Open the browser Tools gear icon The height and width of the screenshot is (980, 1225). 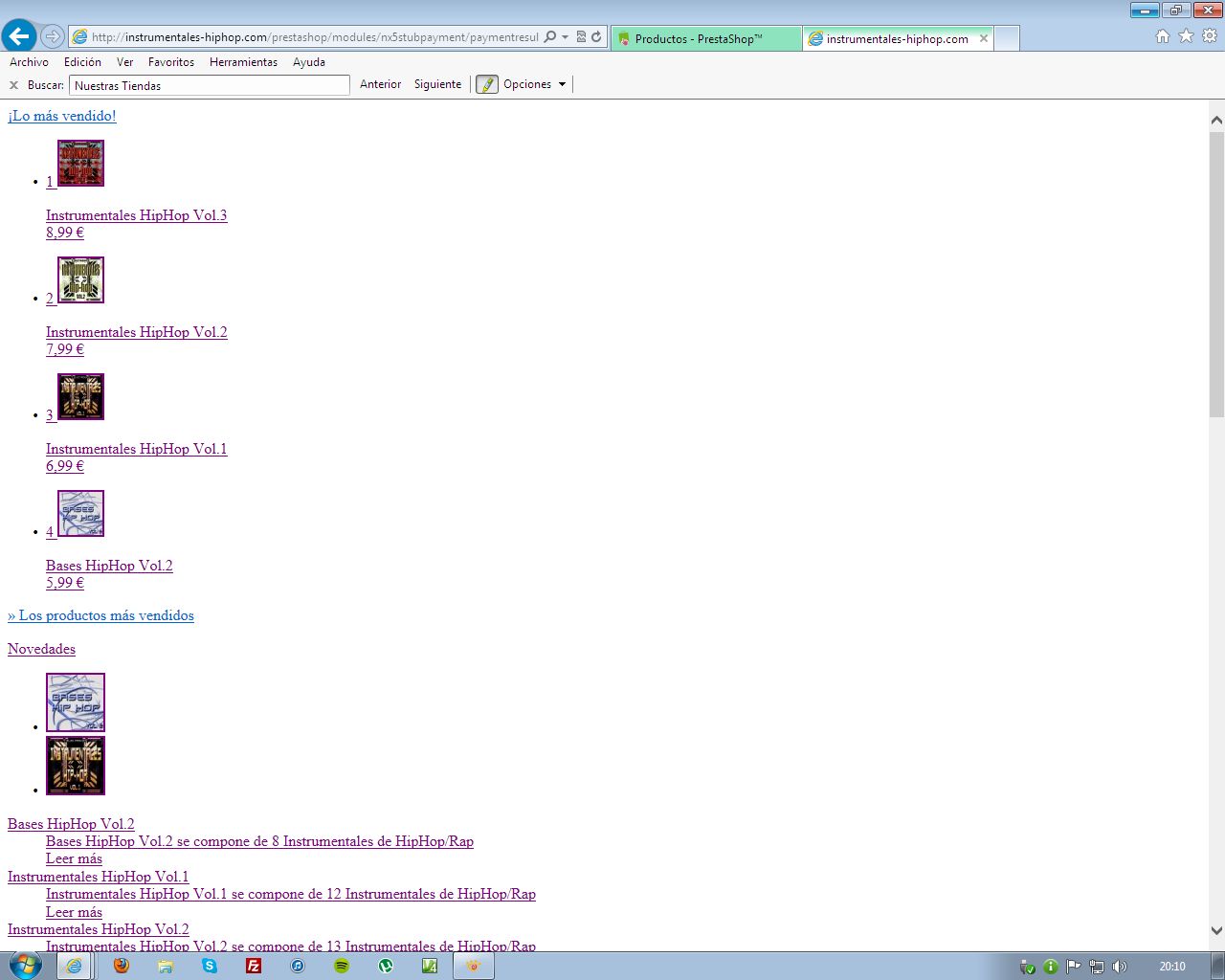pyautogui.click(x=1210, y=36)
